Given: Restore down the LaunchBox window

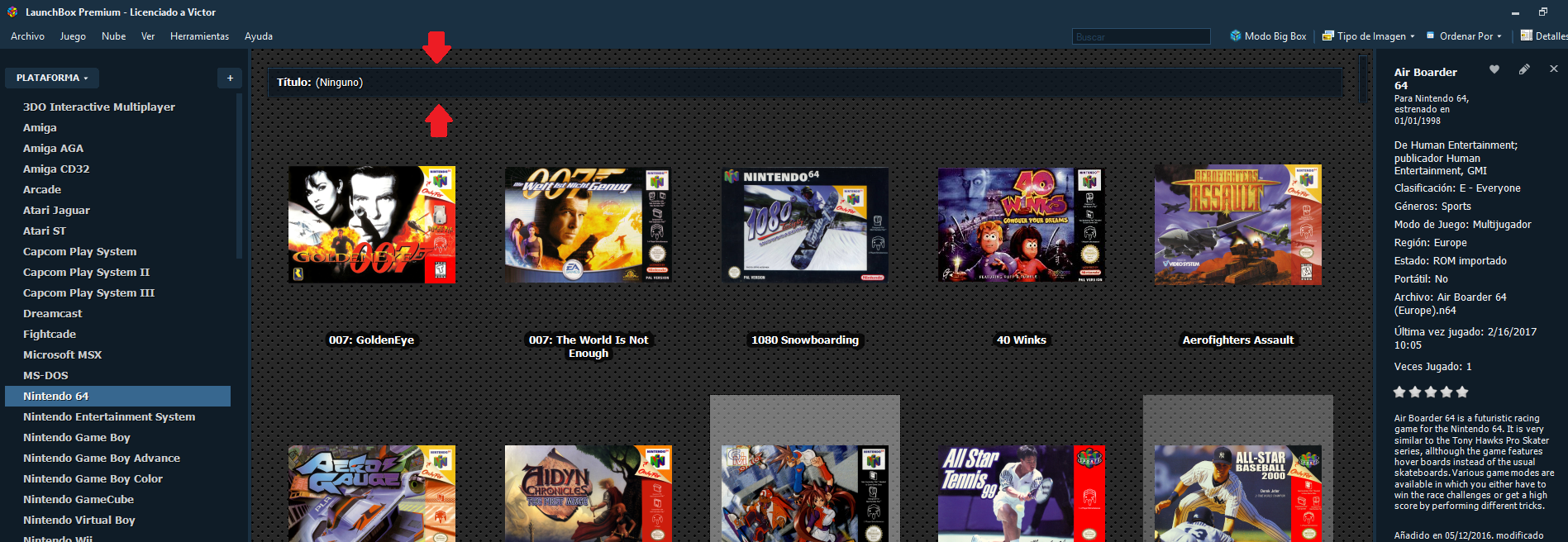Looking at the screenshot, I should coord(1542,12).
